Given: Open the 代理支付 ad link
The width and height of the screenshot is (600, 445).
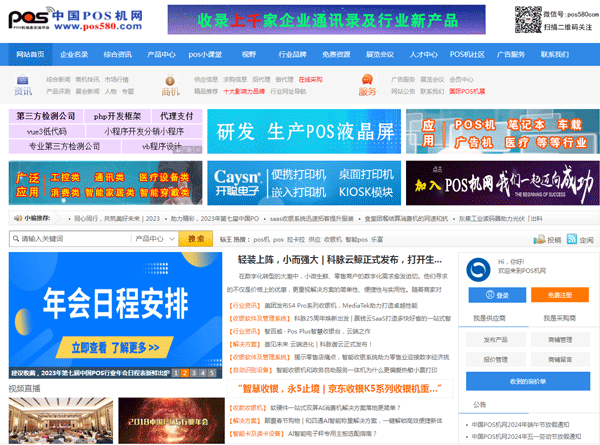Looking at the screenshot, I should [176, 116].
